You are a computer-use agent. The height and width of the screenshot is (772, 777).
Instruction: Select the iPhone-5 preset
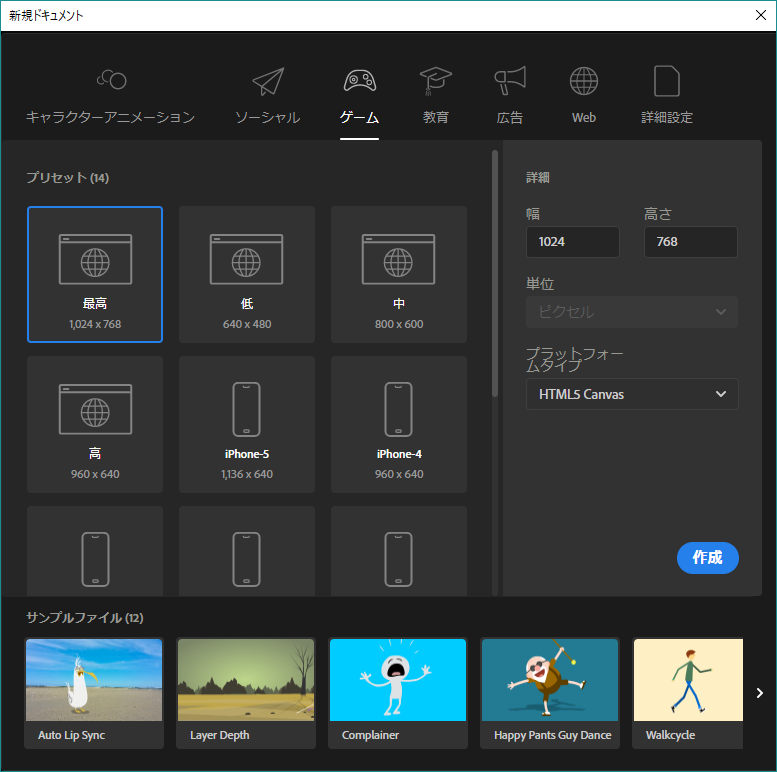tap(247, 425)
